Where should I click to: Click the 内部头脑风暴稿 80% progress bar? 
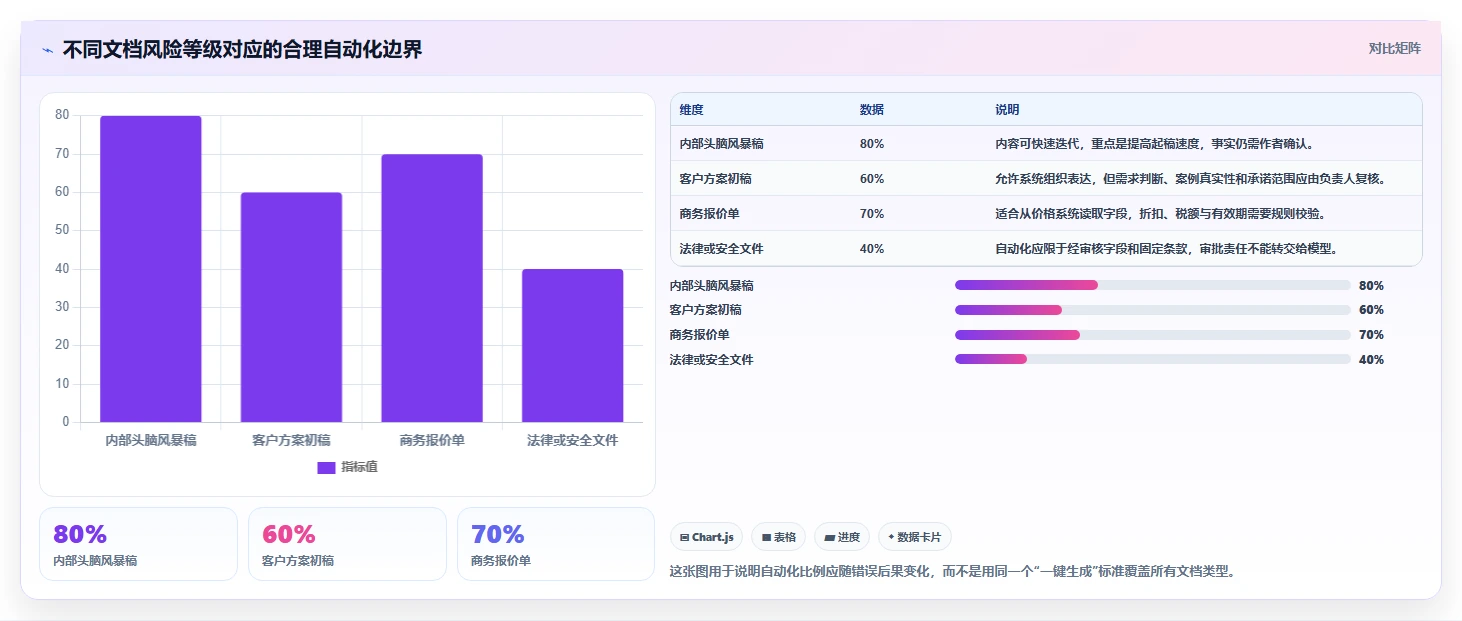pos(1153,285)
